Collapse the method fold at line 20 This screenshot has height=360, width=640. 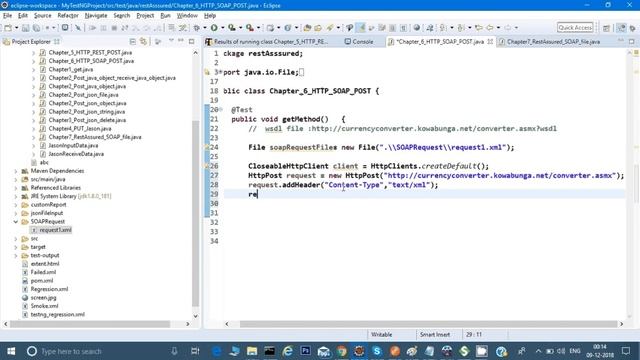pos(221,109)
